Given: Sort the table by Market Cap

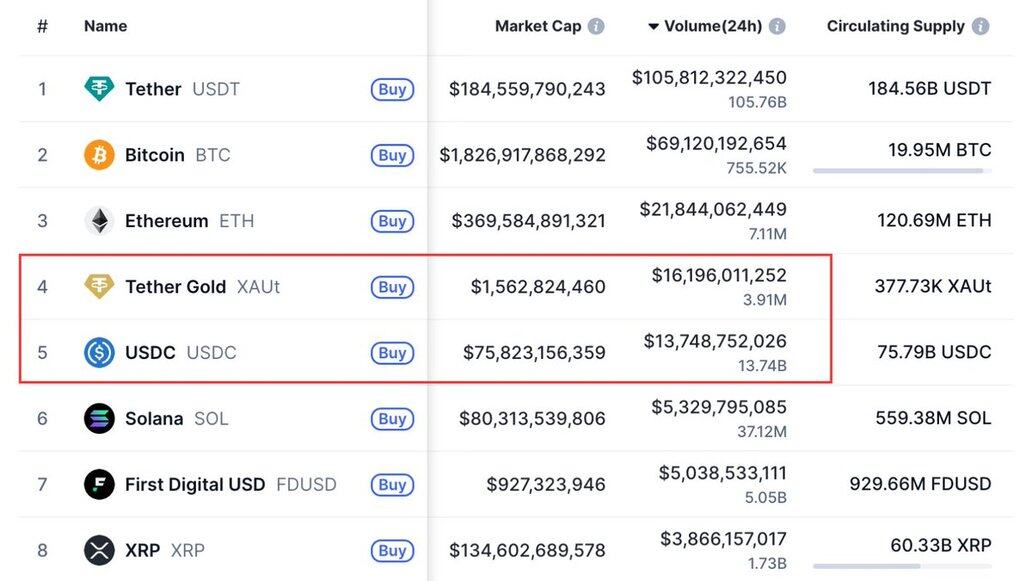Looking at the screenshot, I should pyautogui.click(x=537, y=27).
